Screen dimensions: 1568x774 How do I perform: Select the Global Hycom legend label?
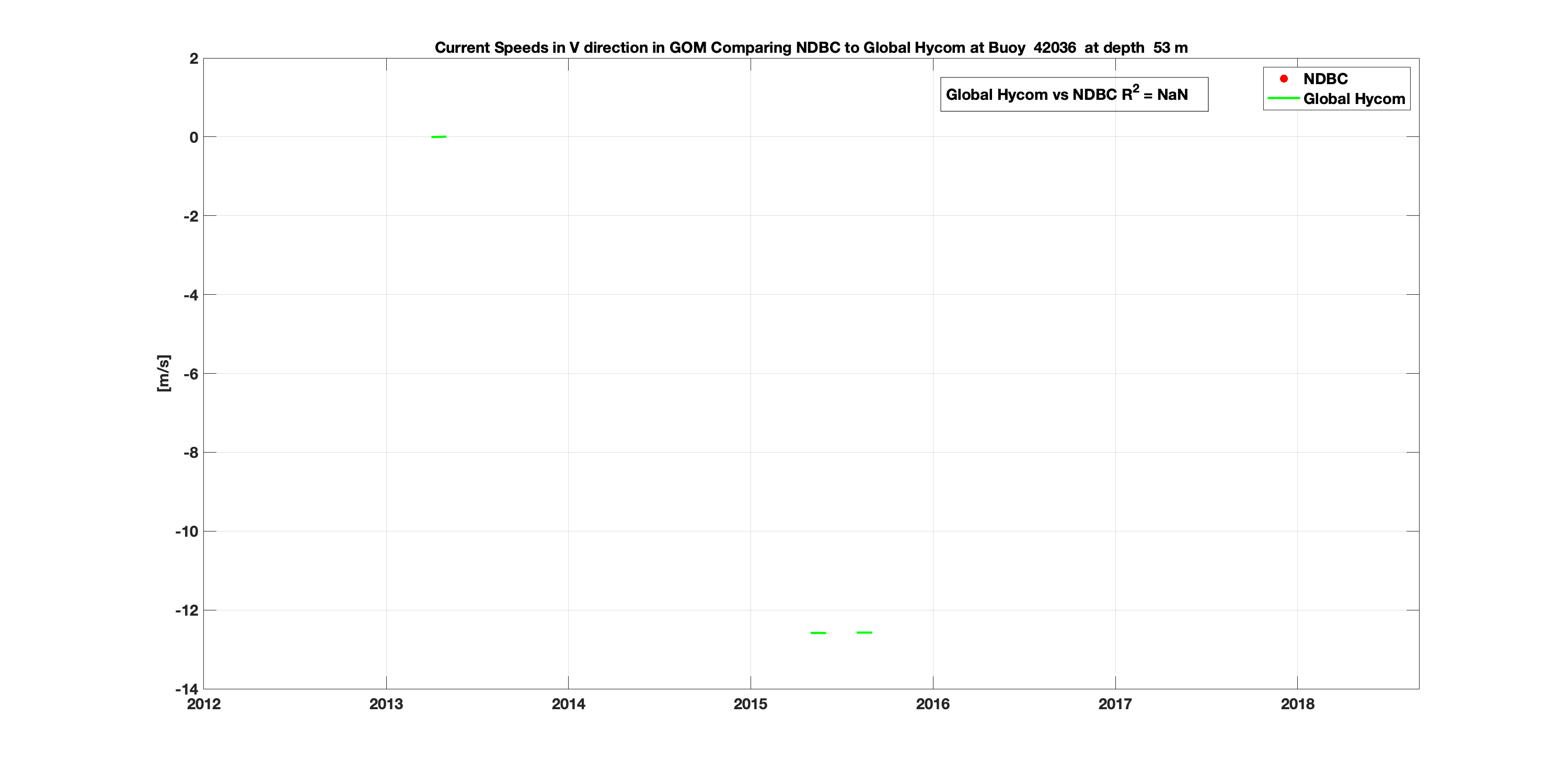point(1354,99)
